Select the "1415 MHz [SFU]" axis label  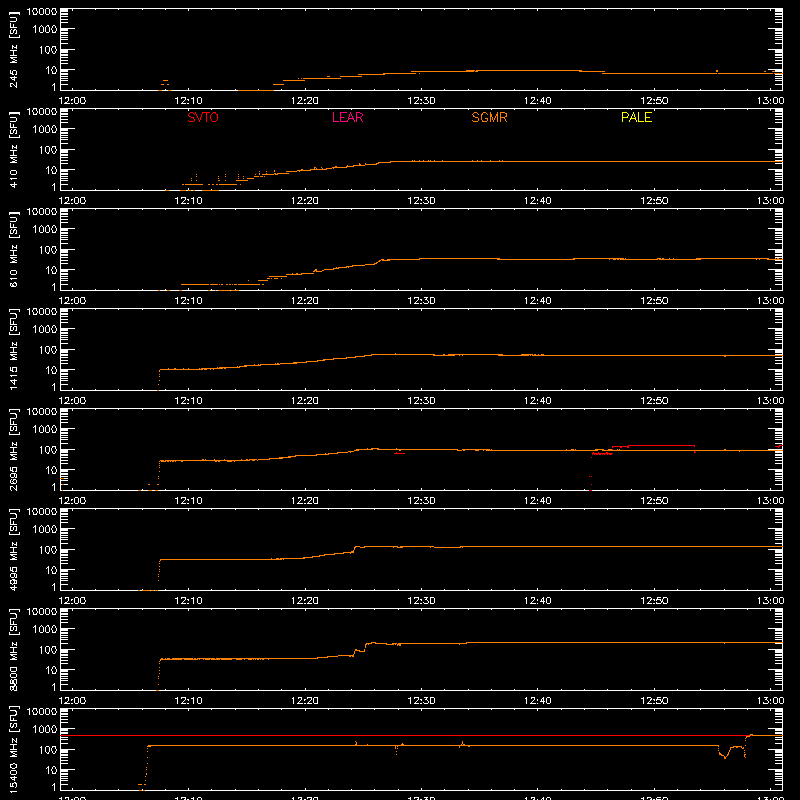coord(14,350)
